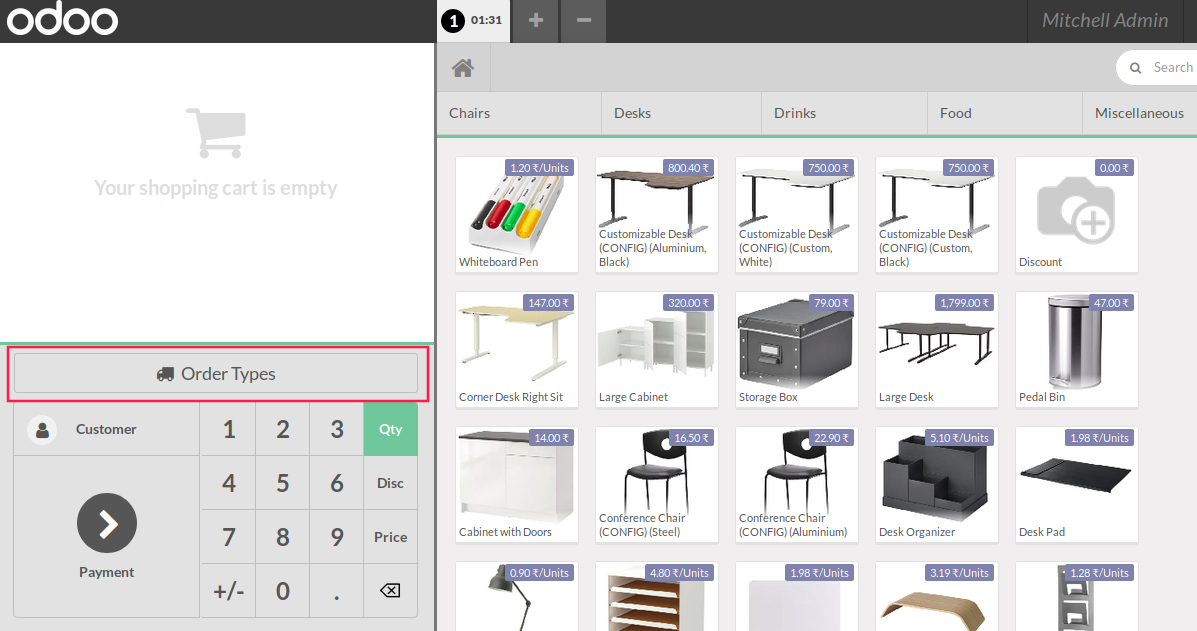Add a new order with plus button
1197x631 pixels.
pos(536,21)
